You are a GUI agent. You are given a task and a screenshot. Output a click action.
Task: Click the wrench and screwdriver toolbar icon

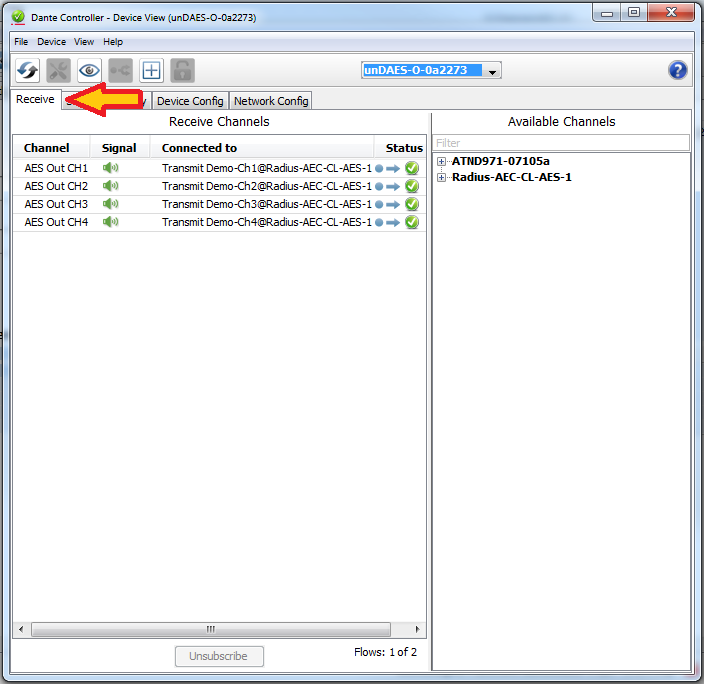(58, 71)
